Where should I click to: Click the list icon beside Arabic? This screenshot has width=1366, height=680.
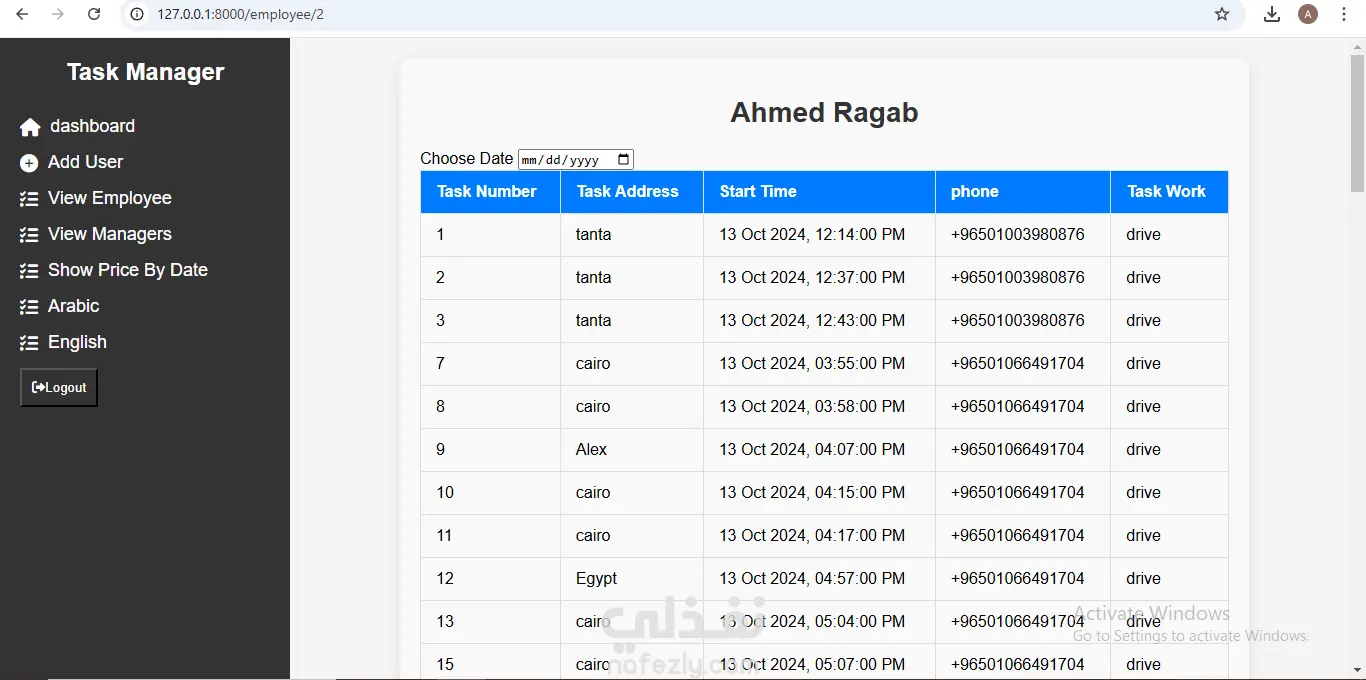[29, 307]
